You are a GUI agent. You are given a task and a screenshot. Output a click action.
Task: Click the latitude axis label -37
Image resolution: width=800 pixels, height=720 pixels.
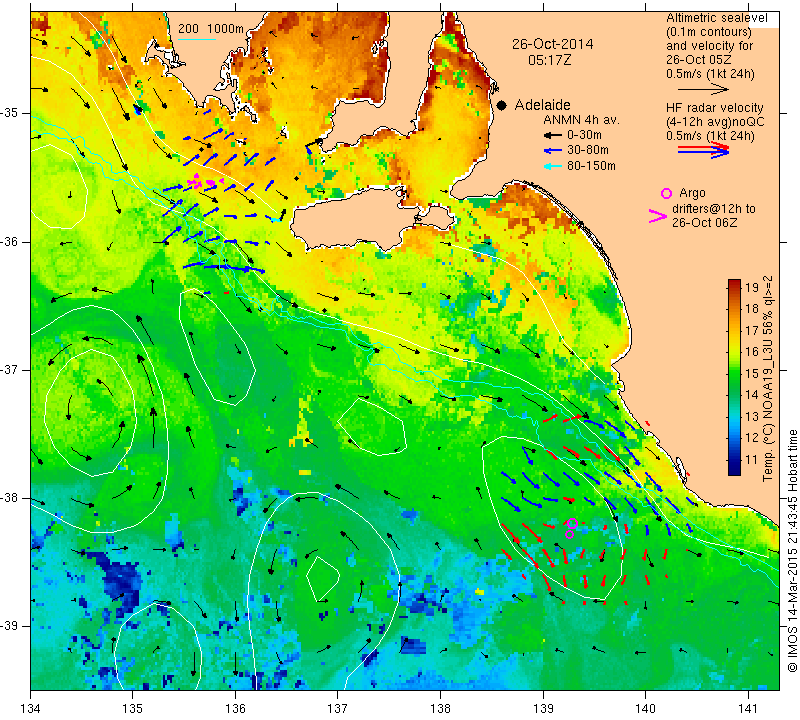(x=9, y=369)
